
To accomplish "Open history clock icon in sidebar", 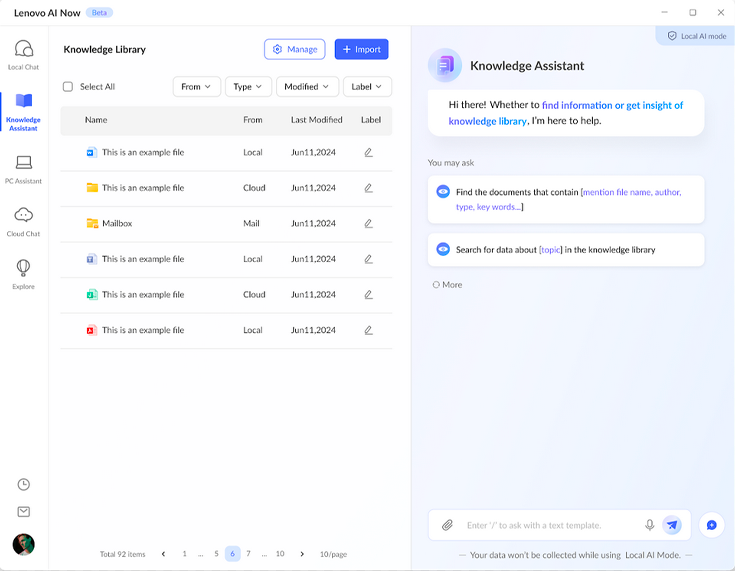I will (x=23, y=484).
